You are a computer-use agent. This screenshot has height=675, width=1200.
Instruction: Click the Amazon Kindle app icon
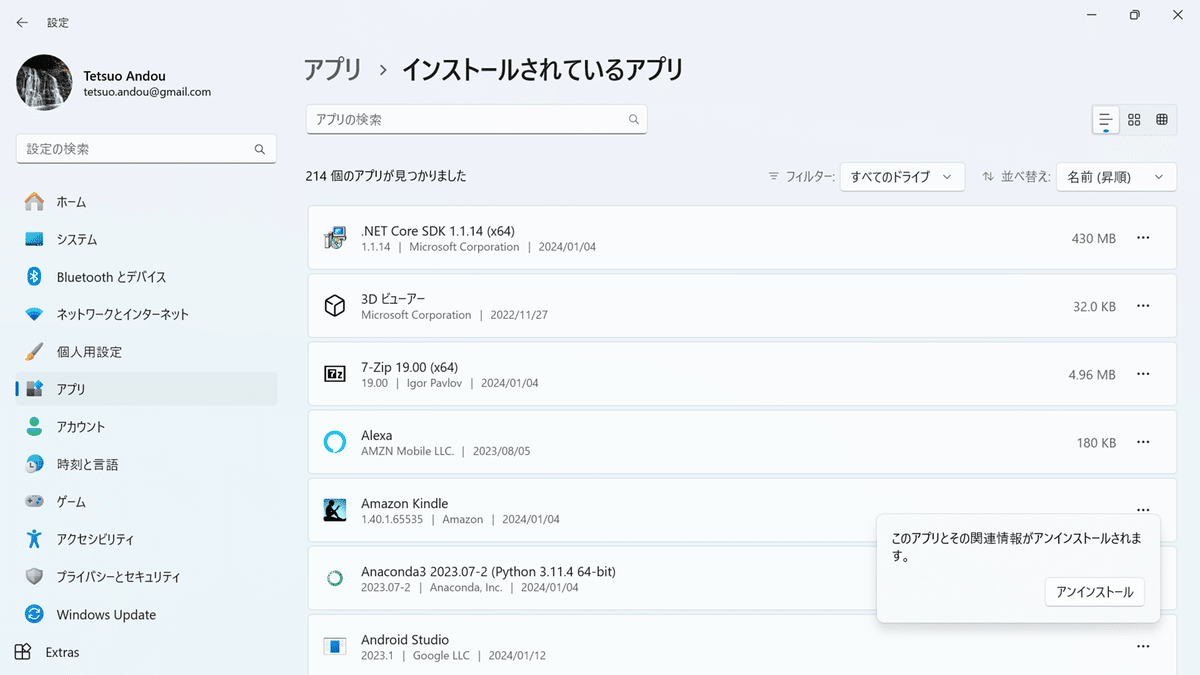pos(335,510)
